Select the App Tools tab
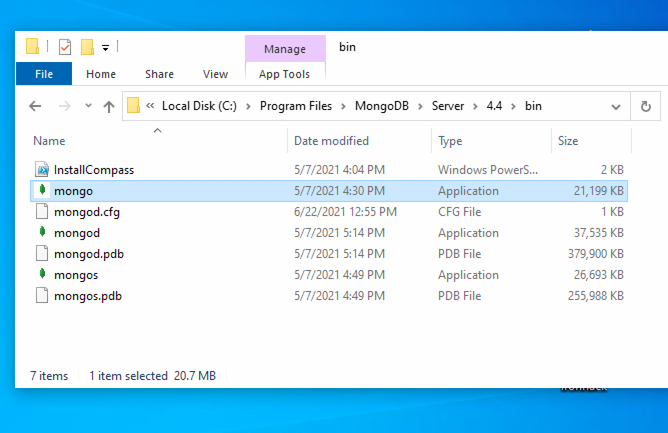 [x=284, y=74]
